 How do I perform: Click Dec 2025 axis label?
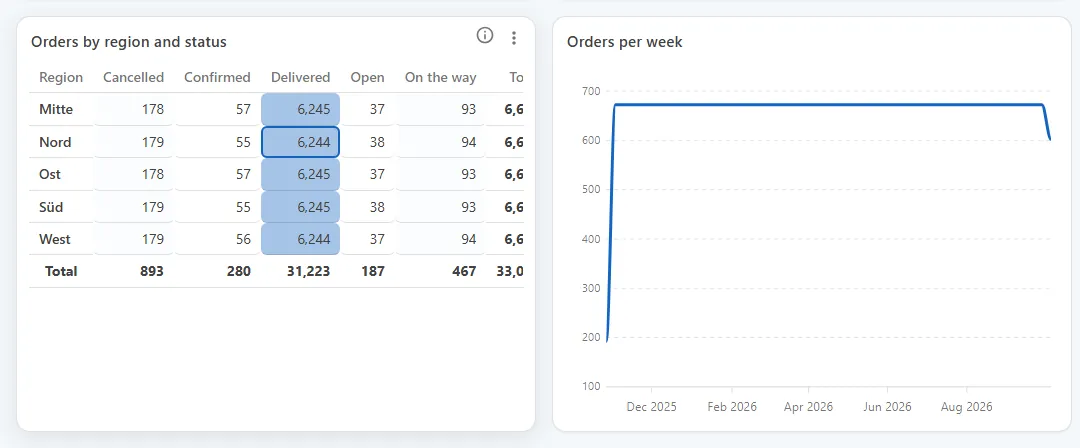click(652, 407)
